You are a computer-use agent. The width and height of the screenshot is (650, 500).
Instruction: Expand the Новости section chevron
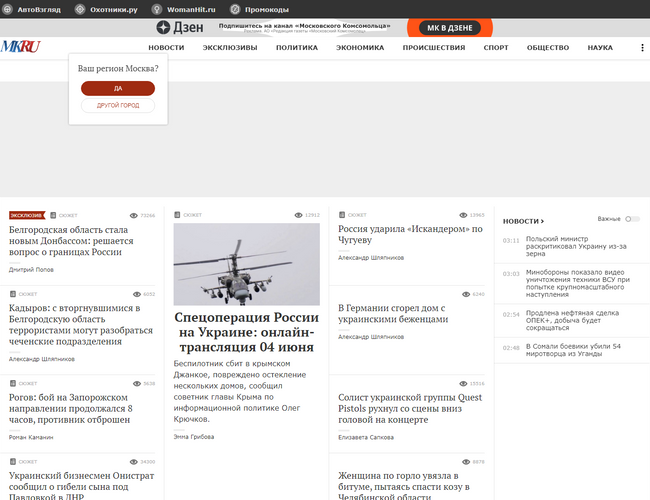[542, 221]
